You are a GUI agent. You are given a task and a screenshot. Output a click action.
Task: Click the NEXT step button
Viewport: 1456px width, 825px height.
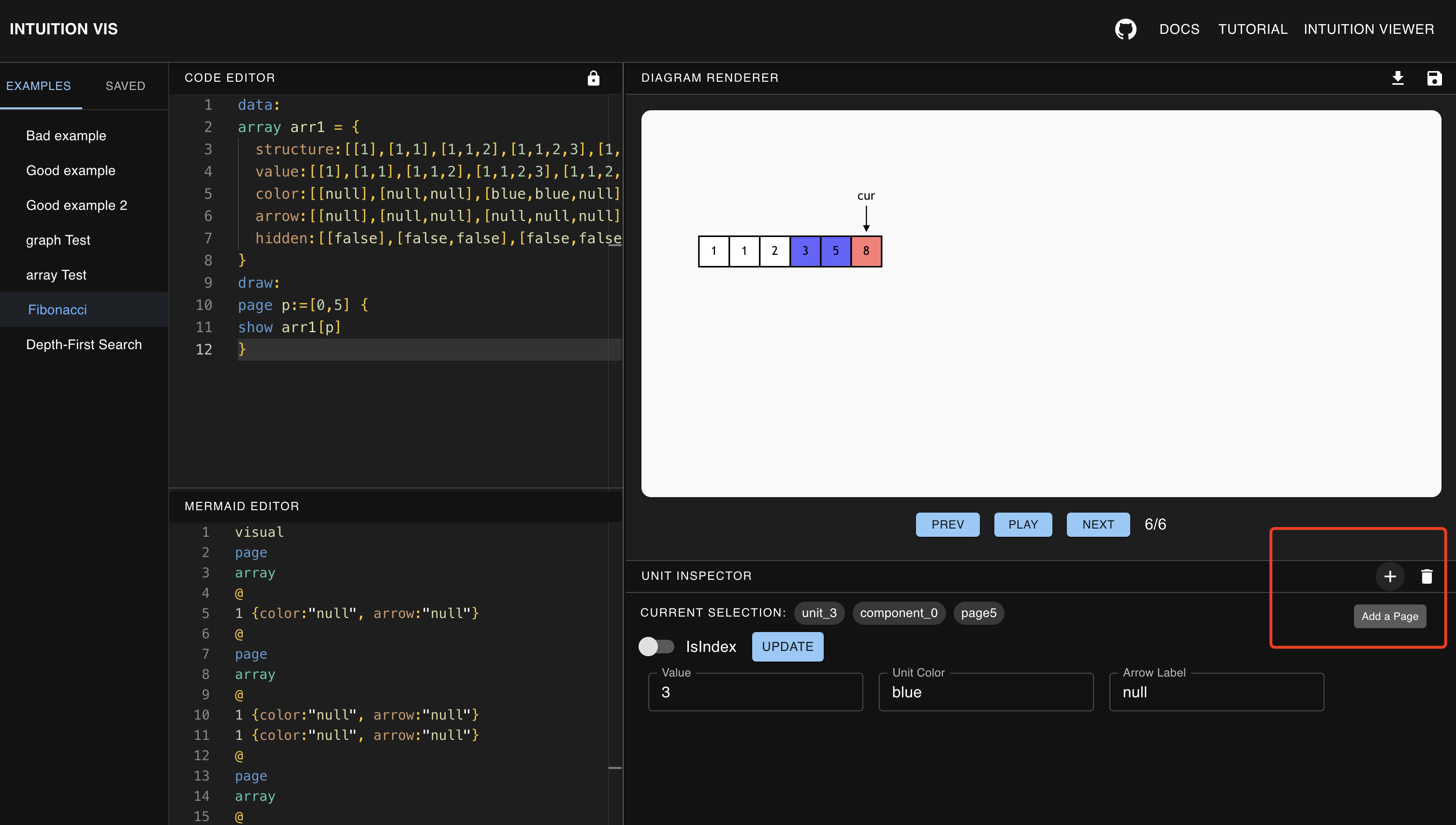[x=1098, y=524]
